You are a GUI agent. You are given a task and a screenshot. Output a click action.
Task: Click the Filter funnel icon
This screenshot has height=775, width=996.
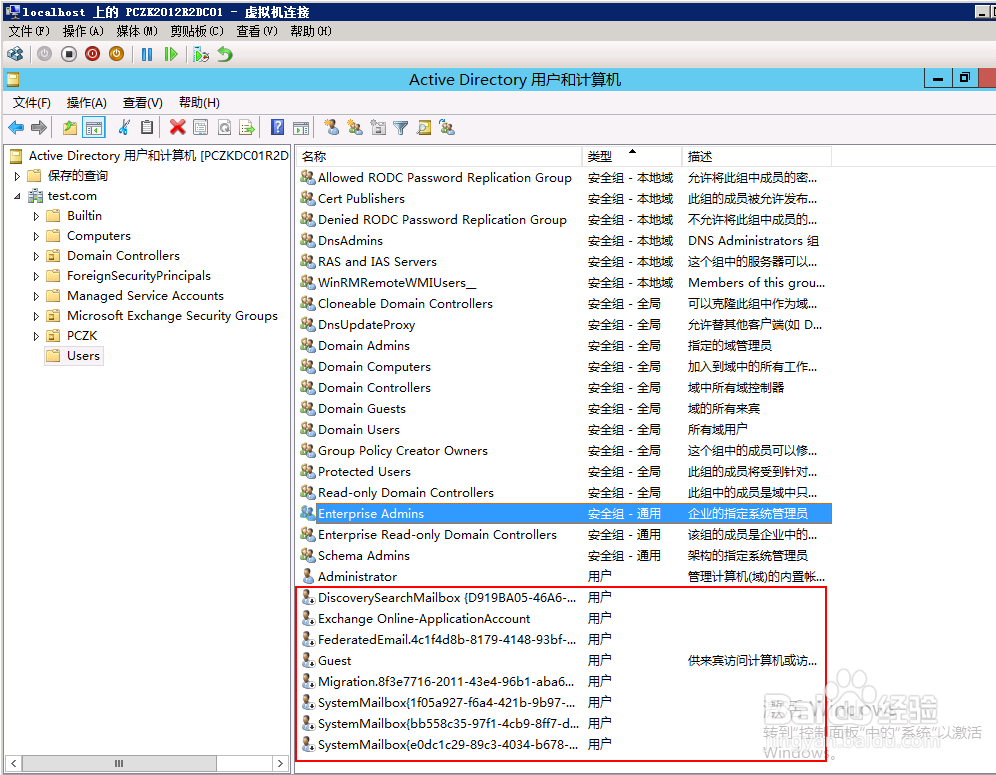(401, 128)
